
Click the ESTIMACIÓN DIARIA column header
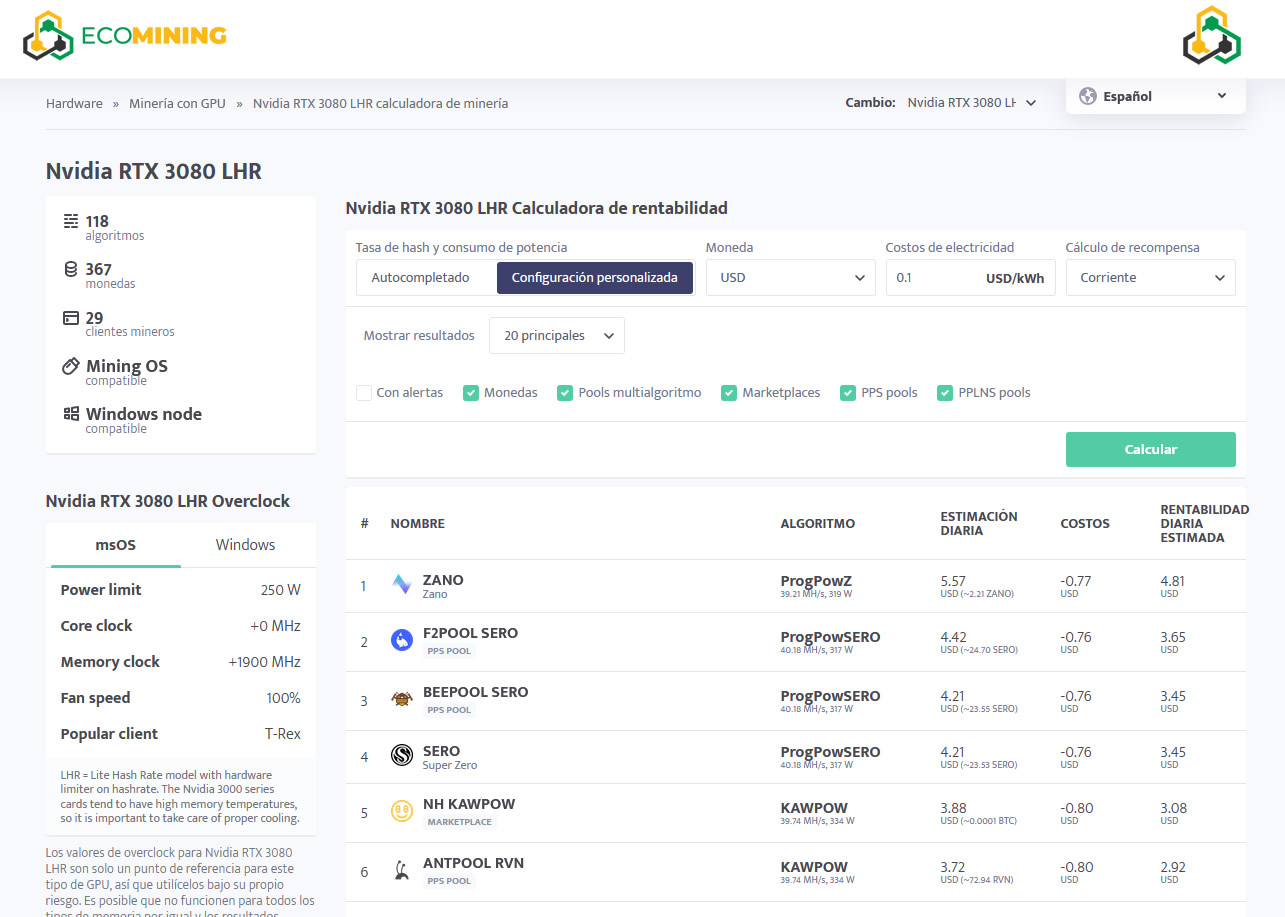coord(978,524)
